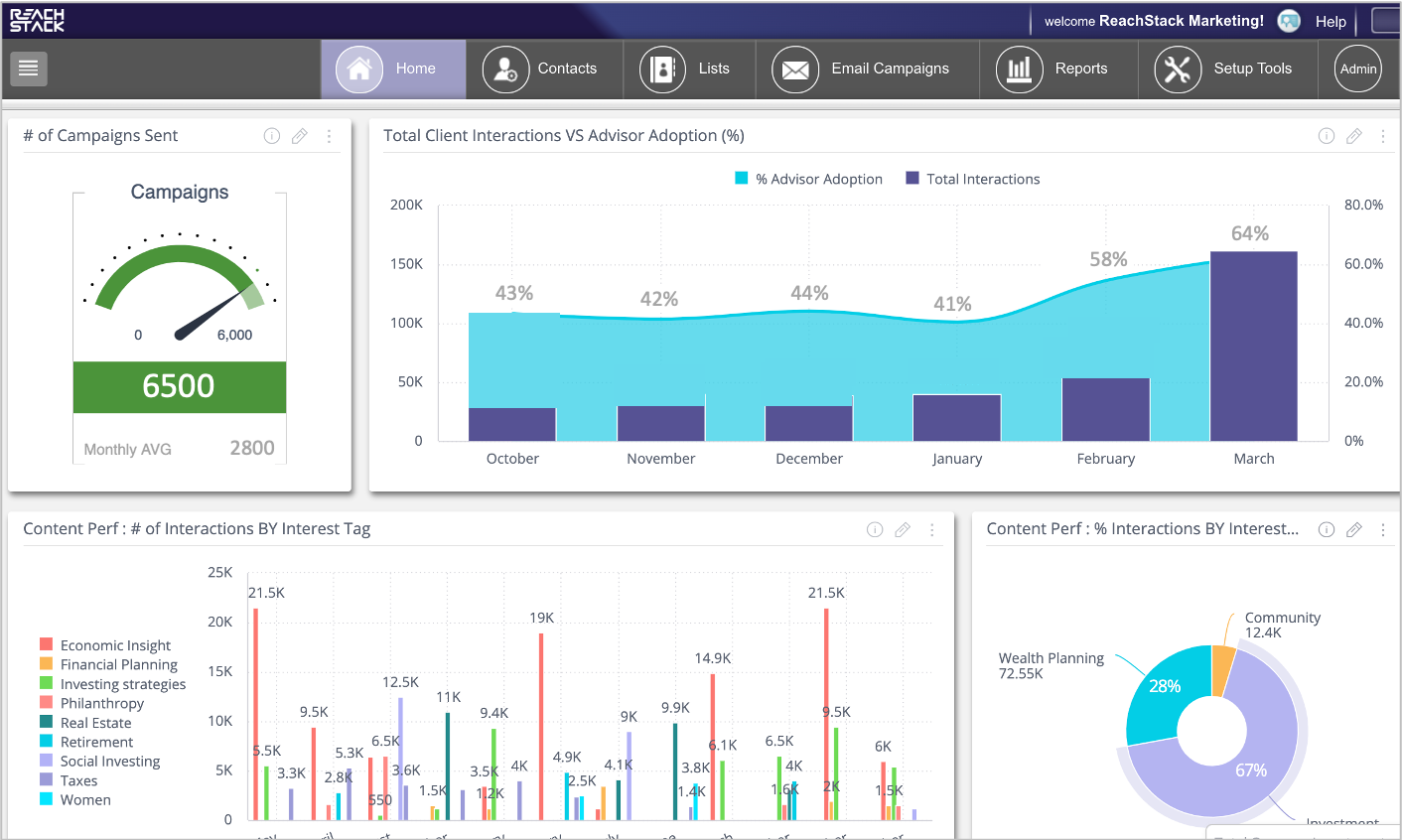Edit the % Interactions donut chart widget
The image size is (1402, 840).
(1354, 529)
